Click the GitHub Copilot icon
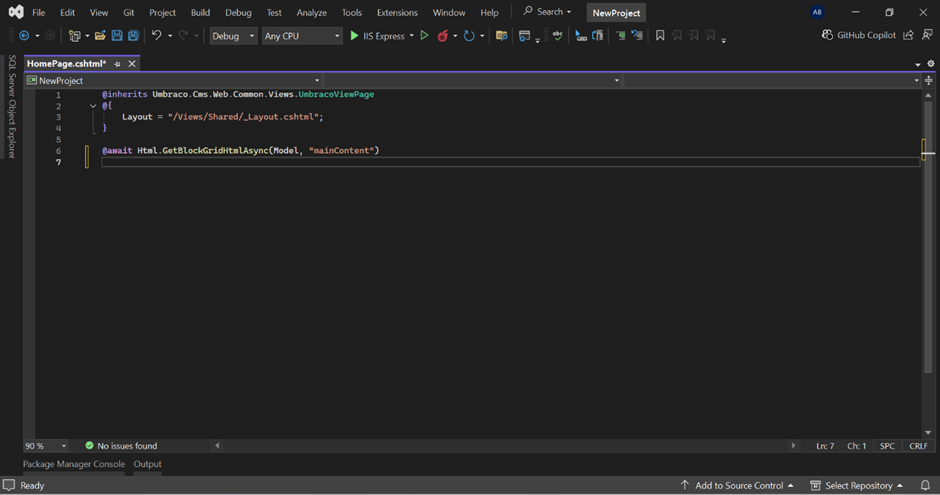 pyautogui.click(x=827, y=35)
